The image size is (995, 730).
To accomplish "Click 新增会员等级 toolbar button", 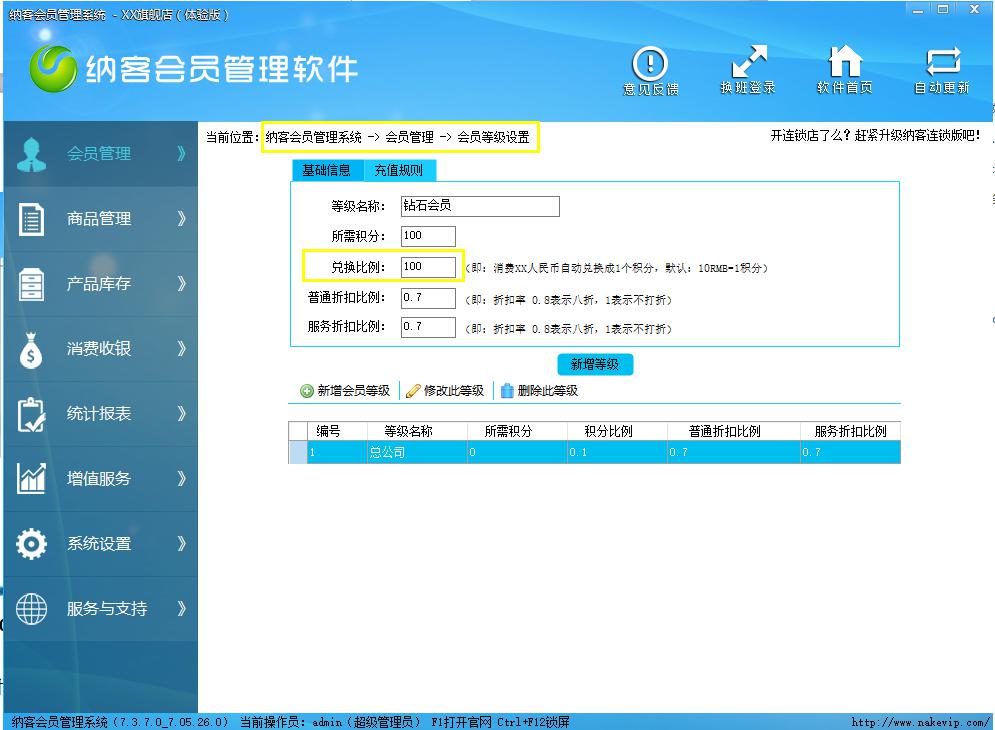I will coord(345,391).
